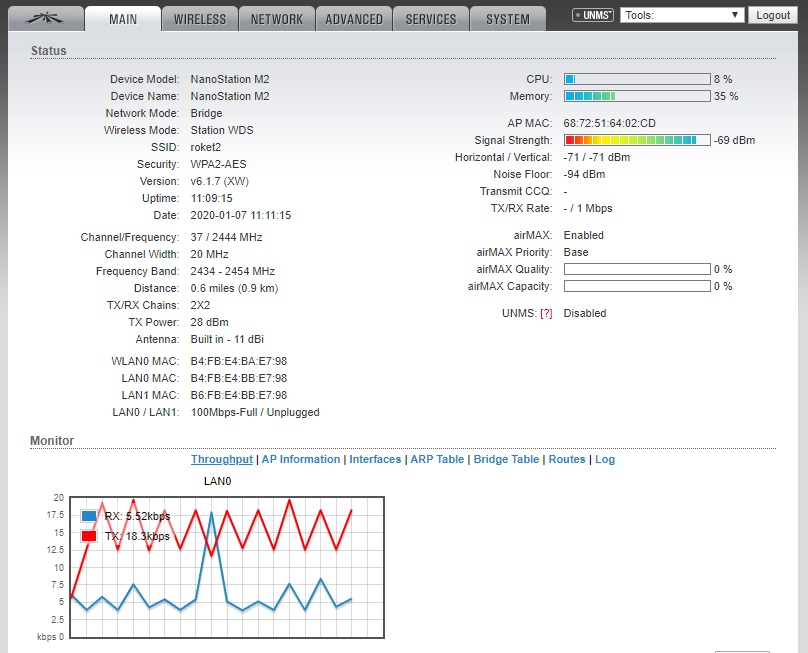Click the LAN1 MAC value B6:FB:E4:BB:E7:98
Viewport: 808px width, 653px height.
[239, 395]
